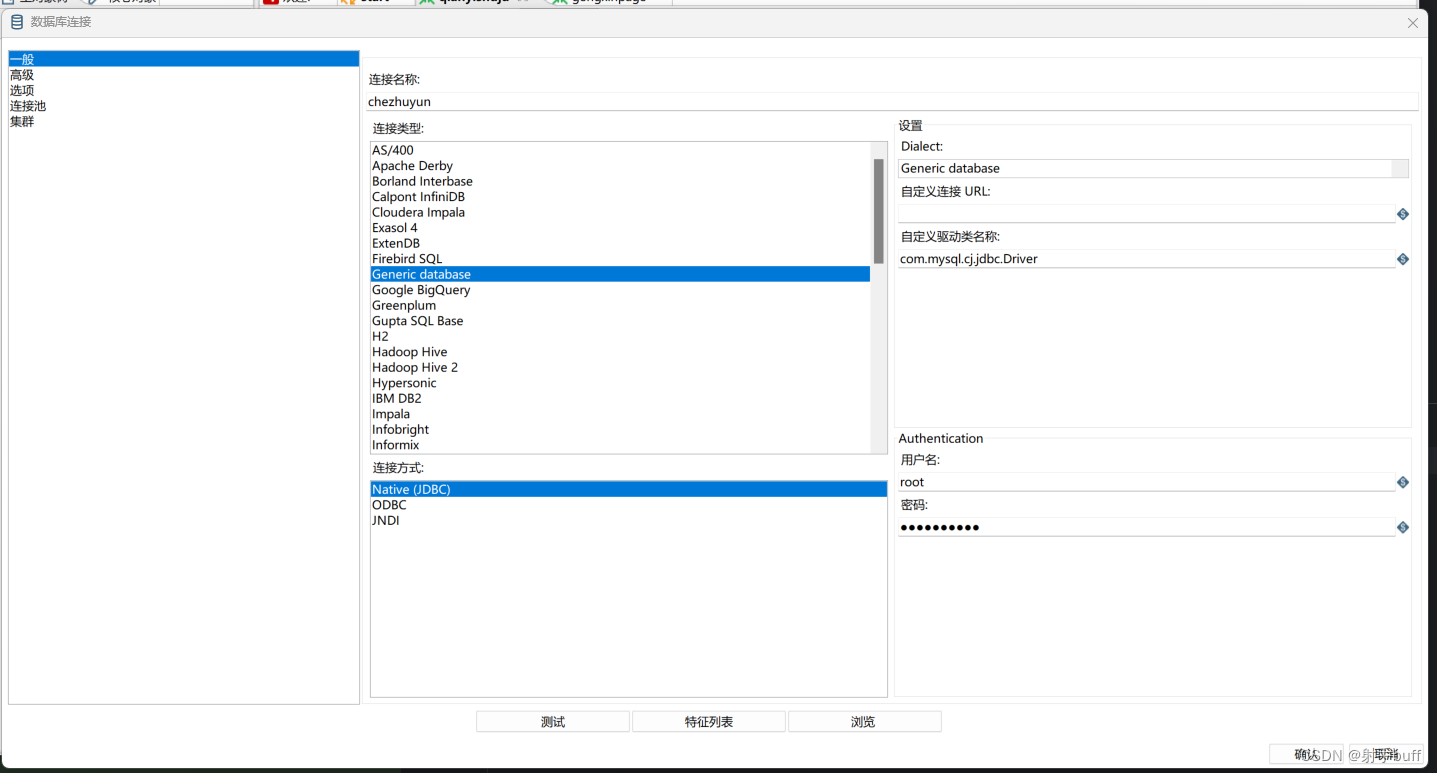Viewport: 1437px width, 773px height.
Task: Click the 取消 button
Action: coord(1386,755)
